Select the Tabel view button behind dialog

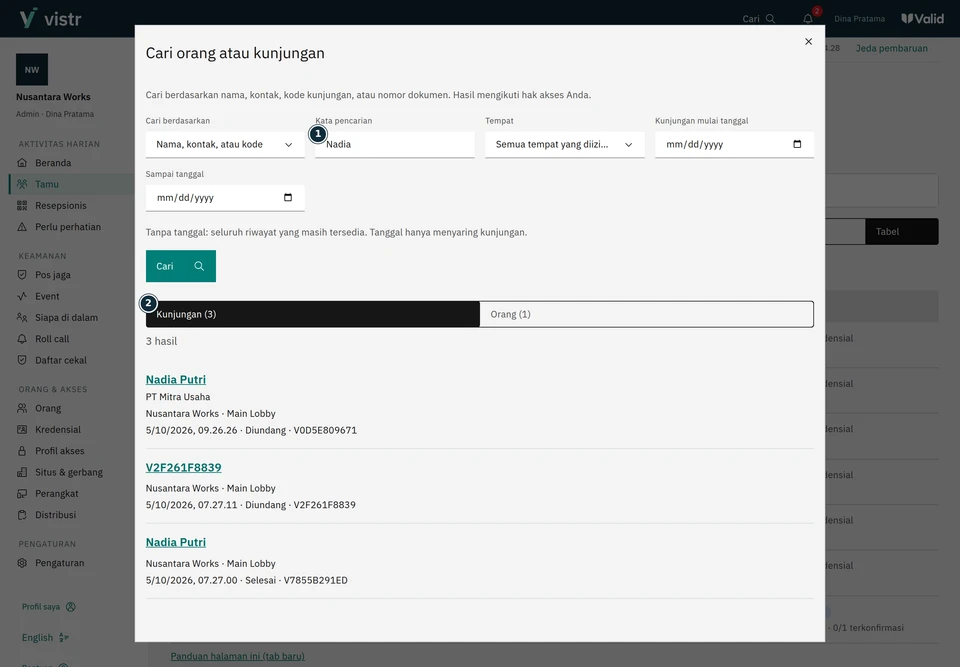click(901, 232)
